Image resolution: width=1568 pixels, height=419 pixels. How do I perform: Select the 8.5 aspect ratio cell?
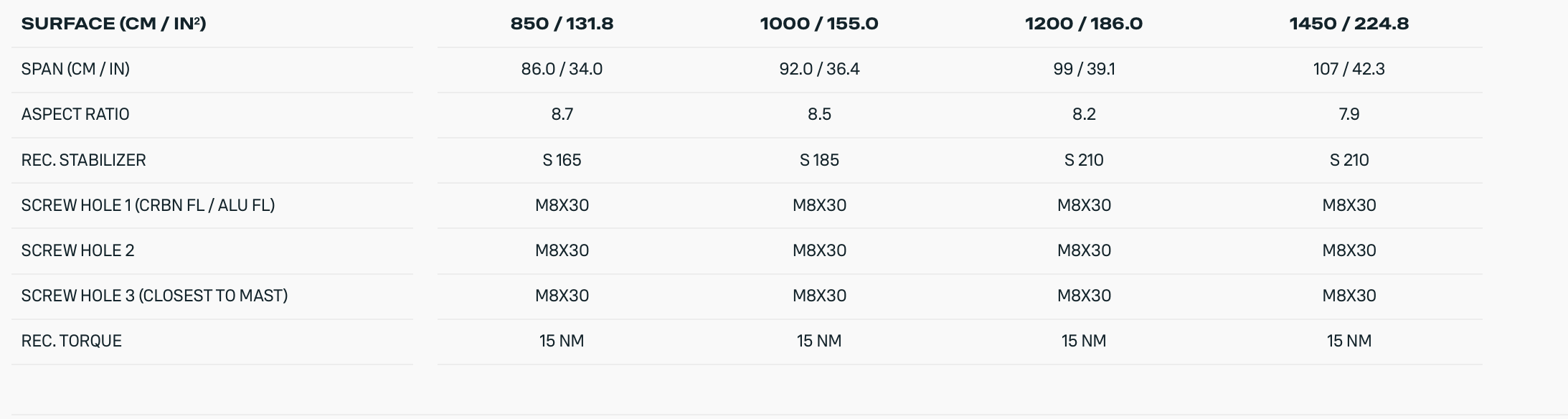819,114
